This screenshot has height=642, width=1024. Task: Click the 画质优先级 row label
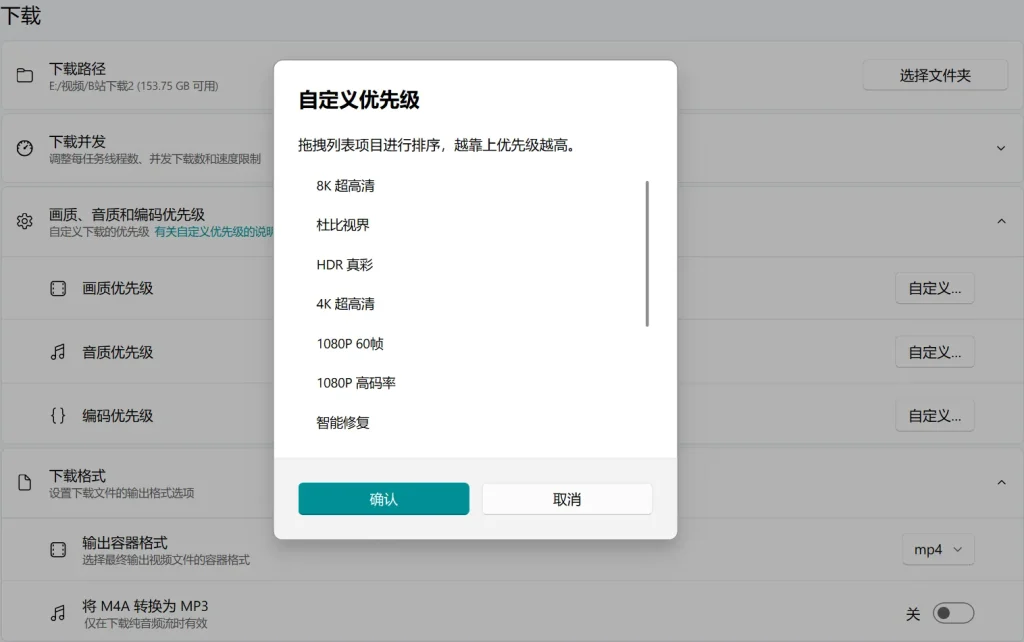[x=118, y=289]
